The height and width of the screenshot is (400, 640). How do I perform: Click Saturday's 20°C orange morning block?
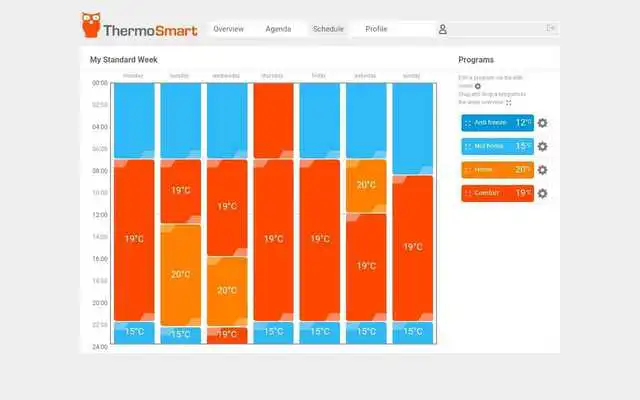tap(366, 186)
